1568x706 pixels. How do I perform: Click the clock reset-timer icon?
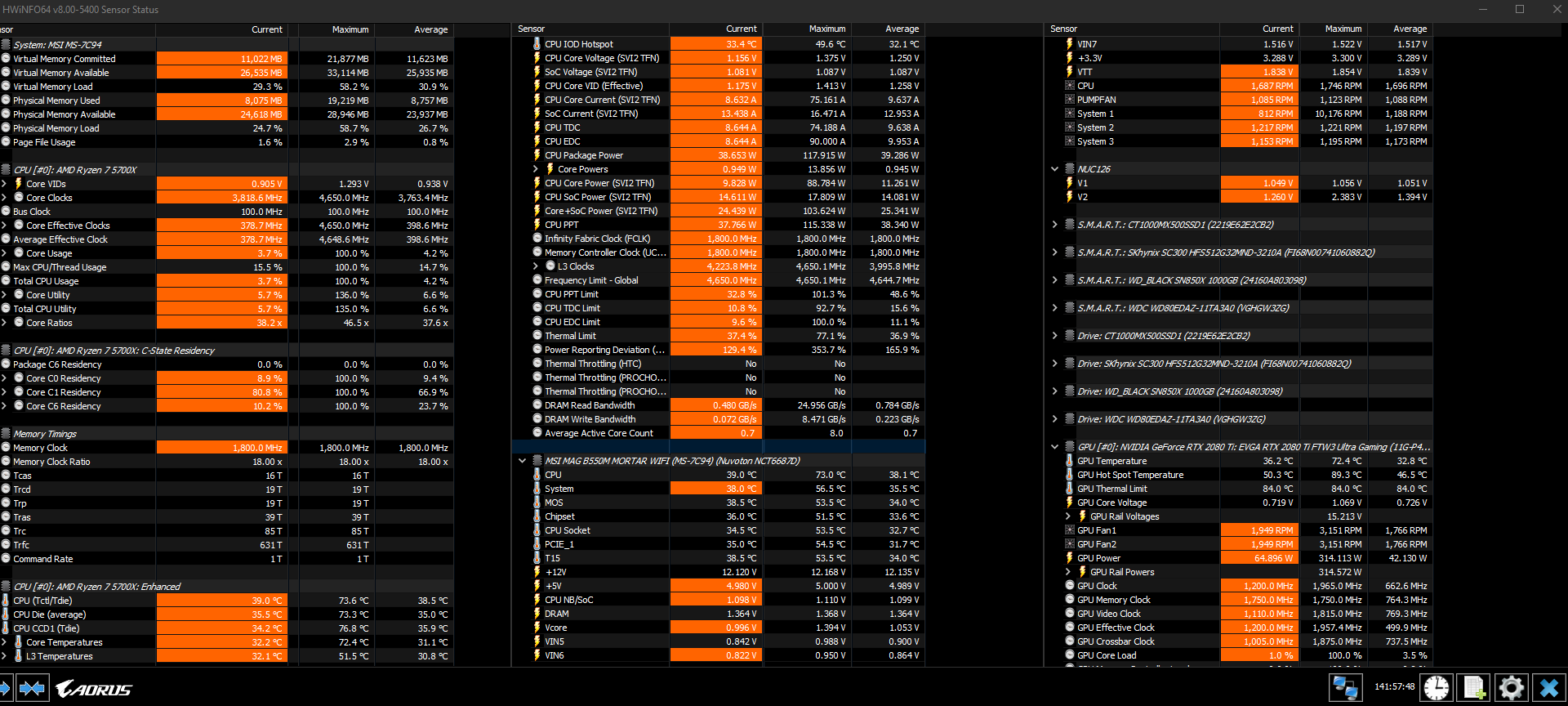click(1436, 688)
